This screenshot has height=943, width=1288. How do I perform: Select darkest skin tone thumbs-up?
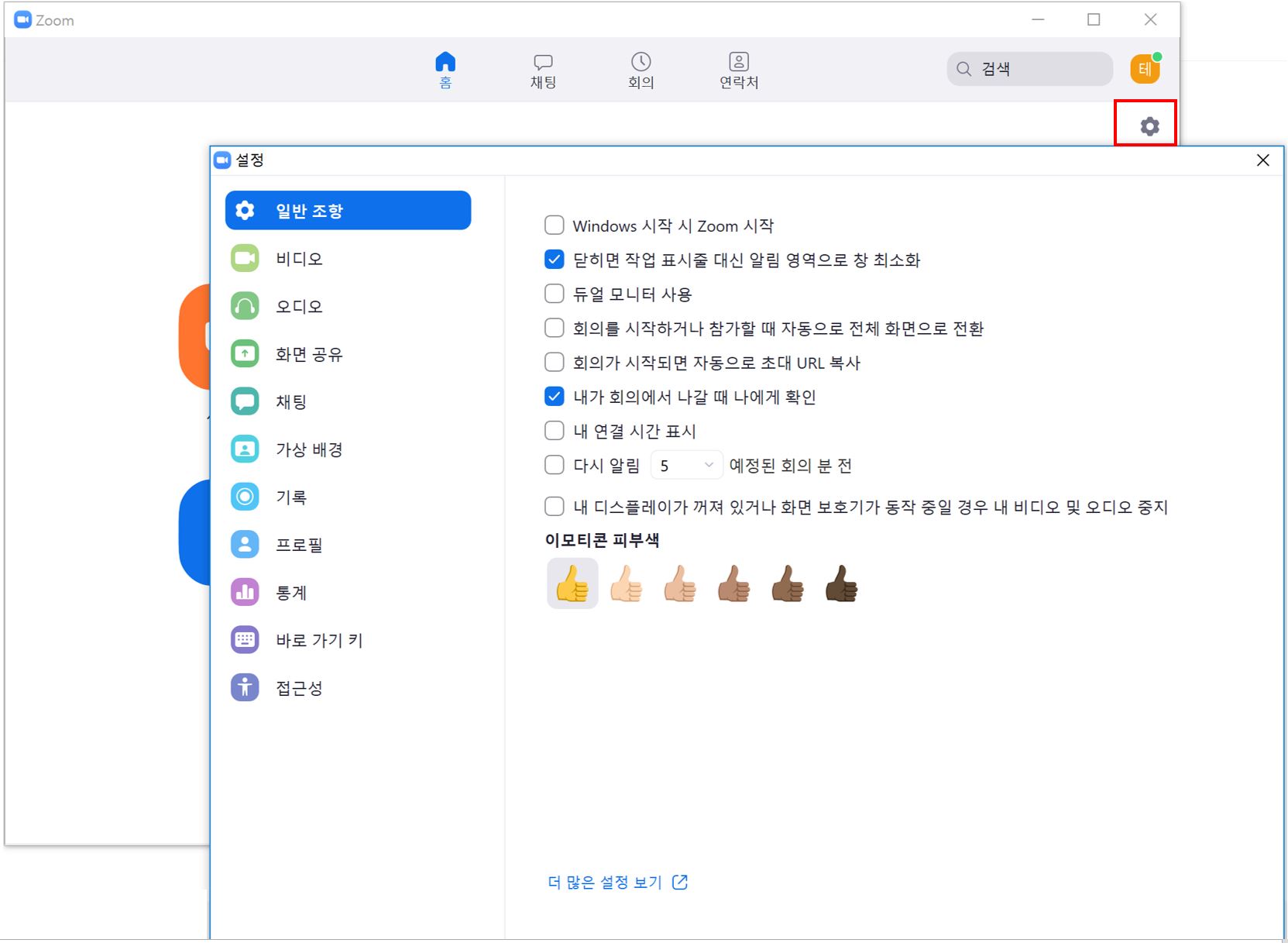[842, 583]
